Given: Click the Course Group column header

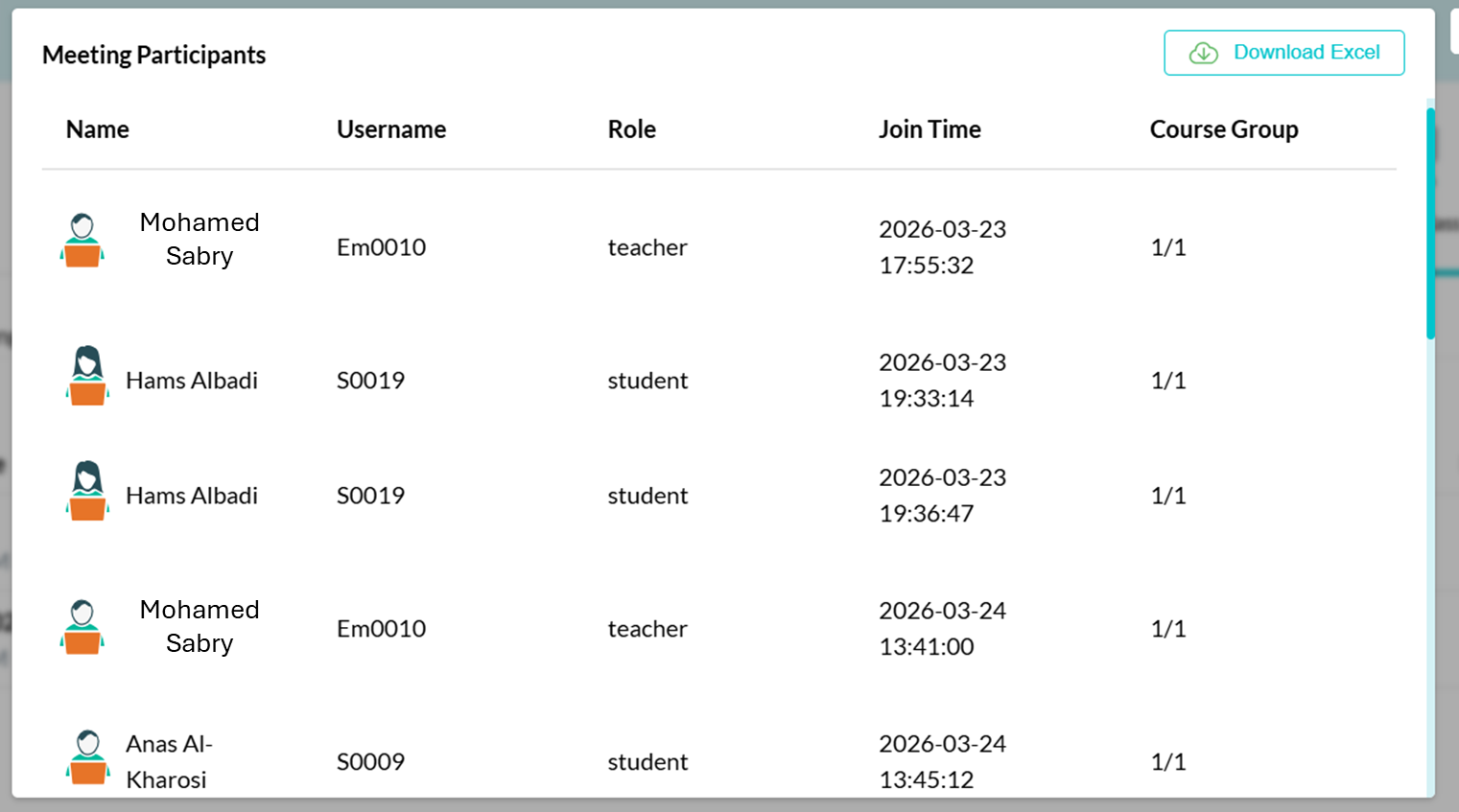Looking at the screenshot, I should coord(1224,129).
